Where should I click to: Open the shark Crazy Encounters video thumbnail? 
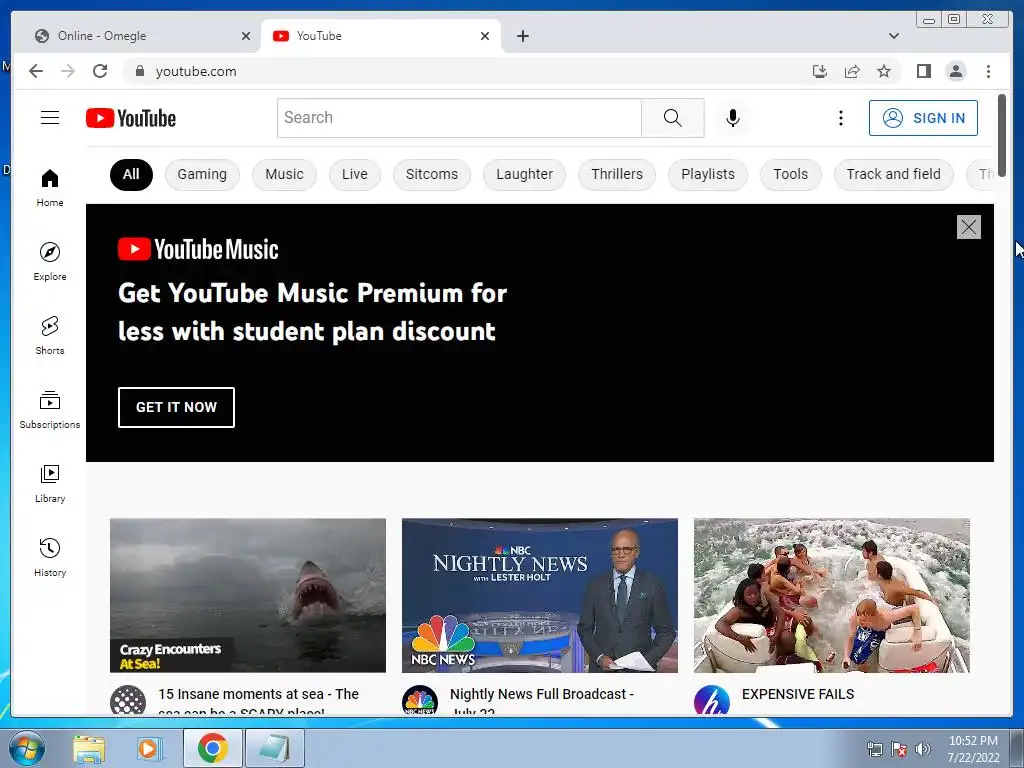(x=248, y=595)
